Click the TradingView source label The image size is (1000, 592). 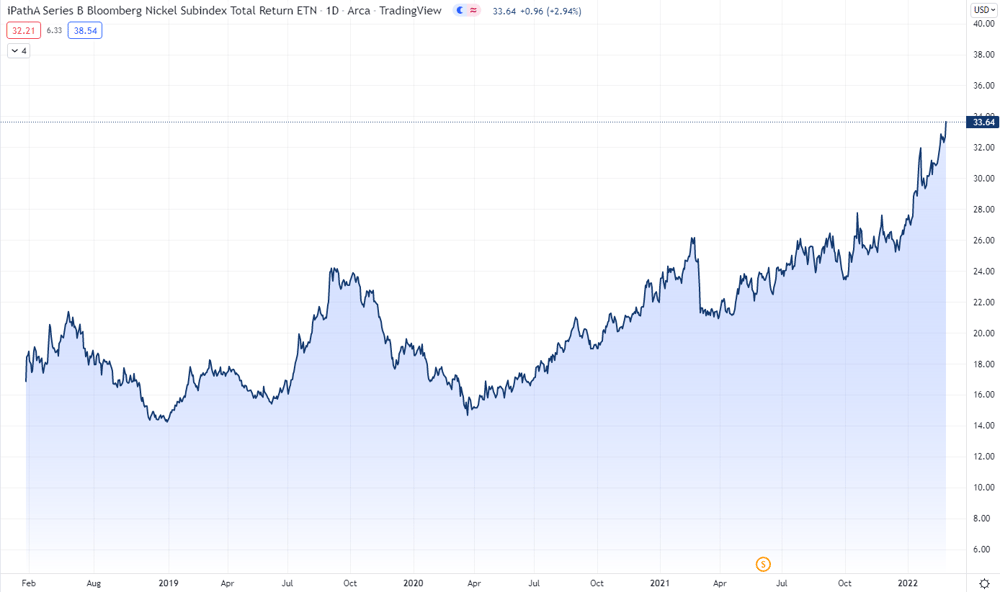[x=410, y=11]
